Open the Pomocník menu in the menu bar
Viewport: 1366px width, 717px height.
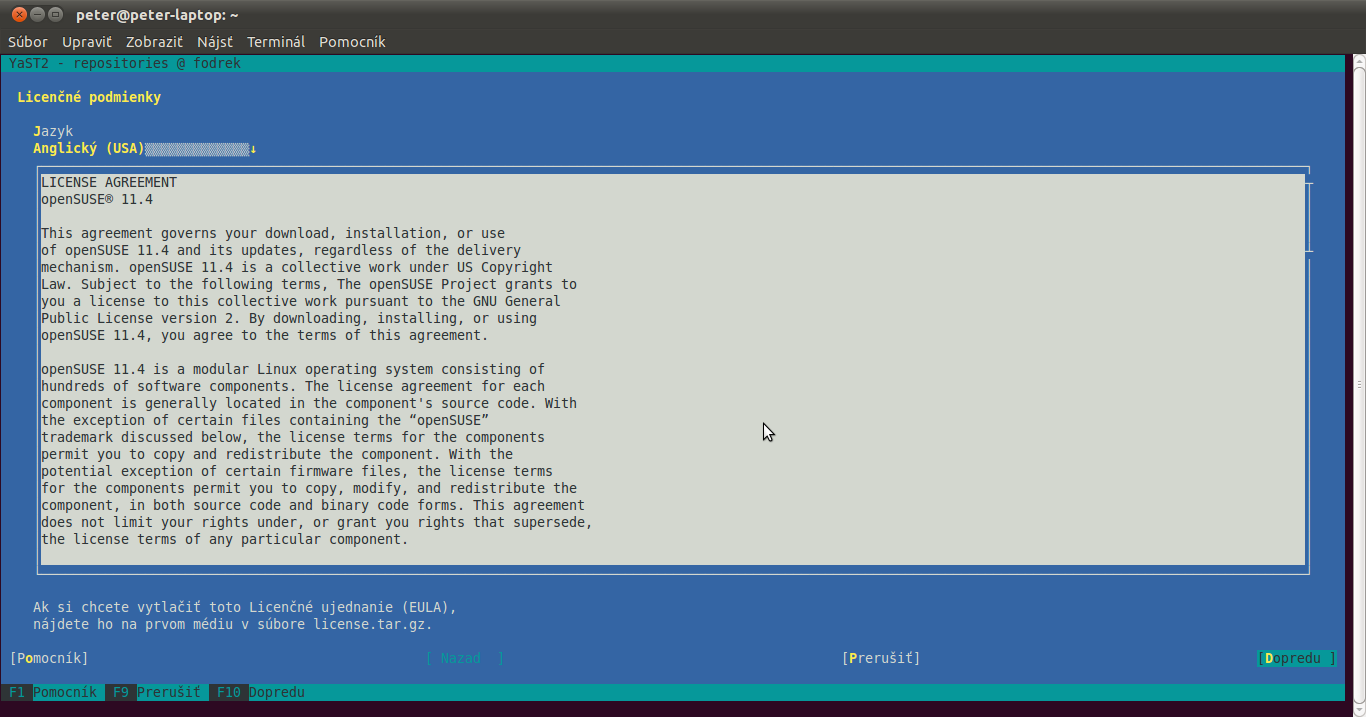tap(352, 42)
